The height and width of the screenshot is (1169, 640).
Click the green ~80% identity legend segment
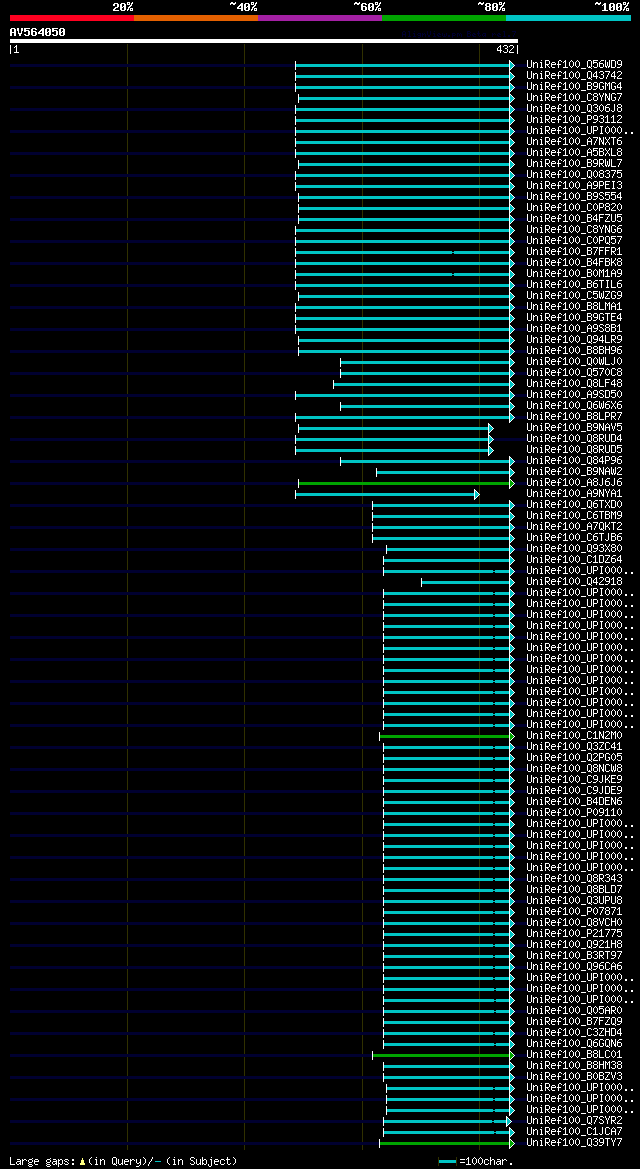tap(444, 18)
